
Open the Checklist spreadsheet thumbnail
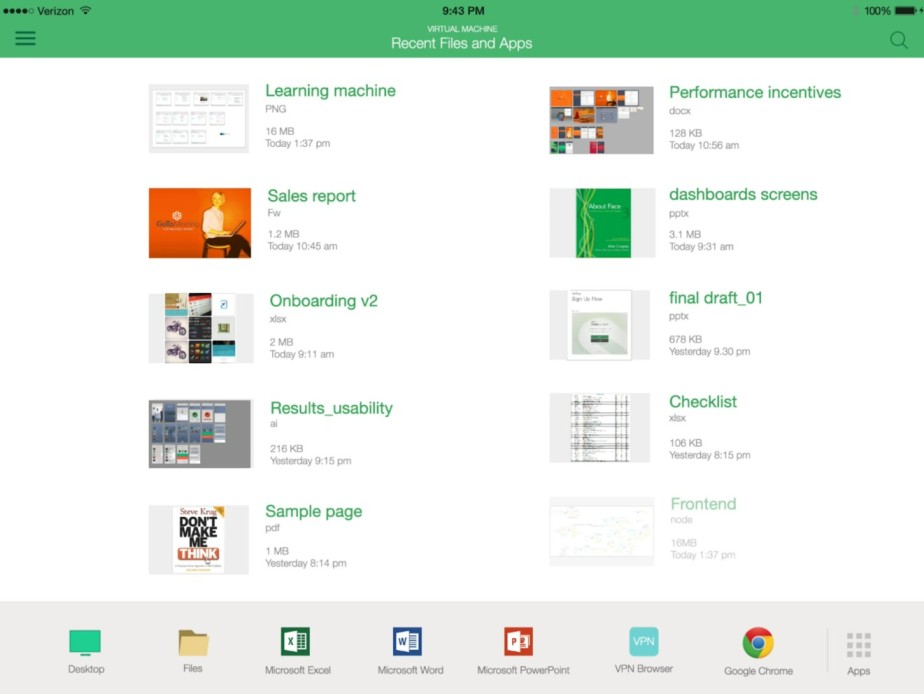600,428
